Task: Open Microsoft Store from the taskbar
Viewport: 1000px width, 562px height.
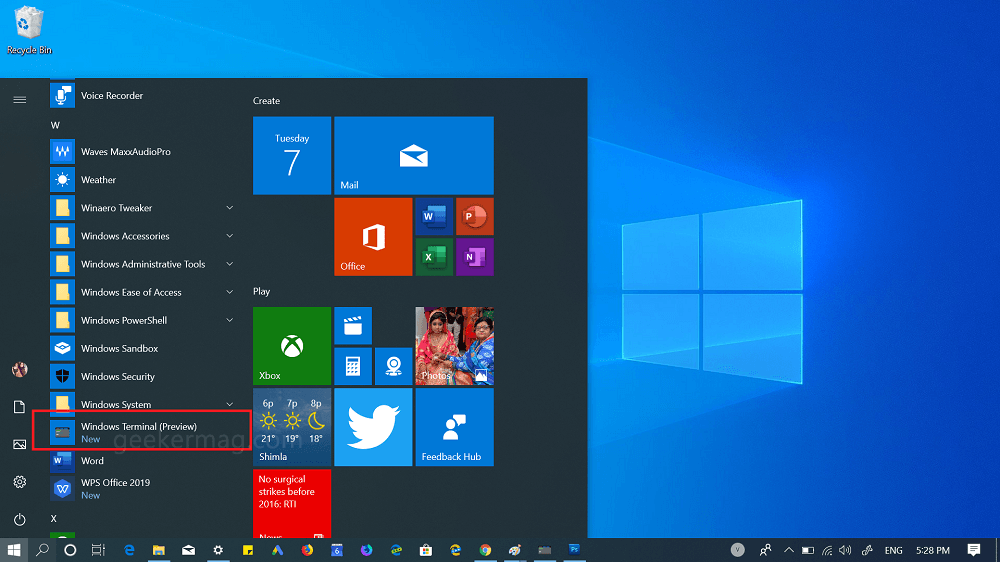Action: point(425,550)
